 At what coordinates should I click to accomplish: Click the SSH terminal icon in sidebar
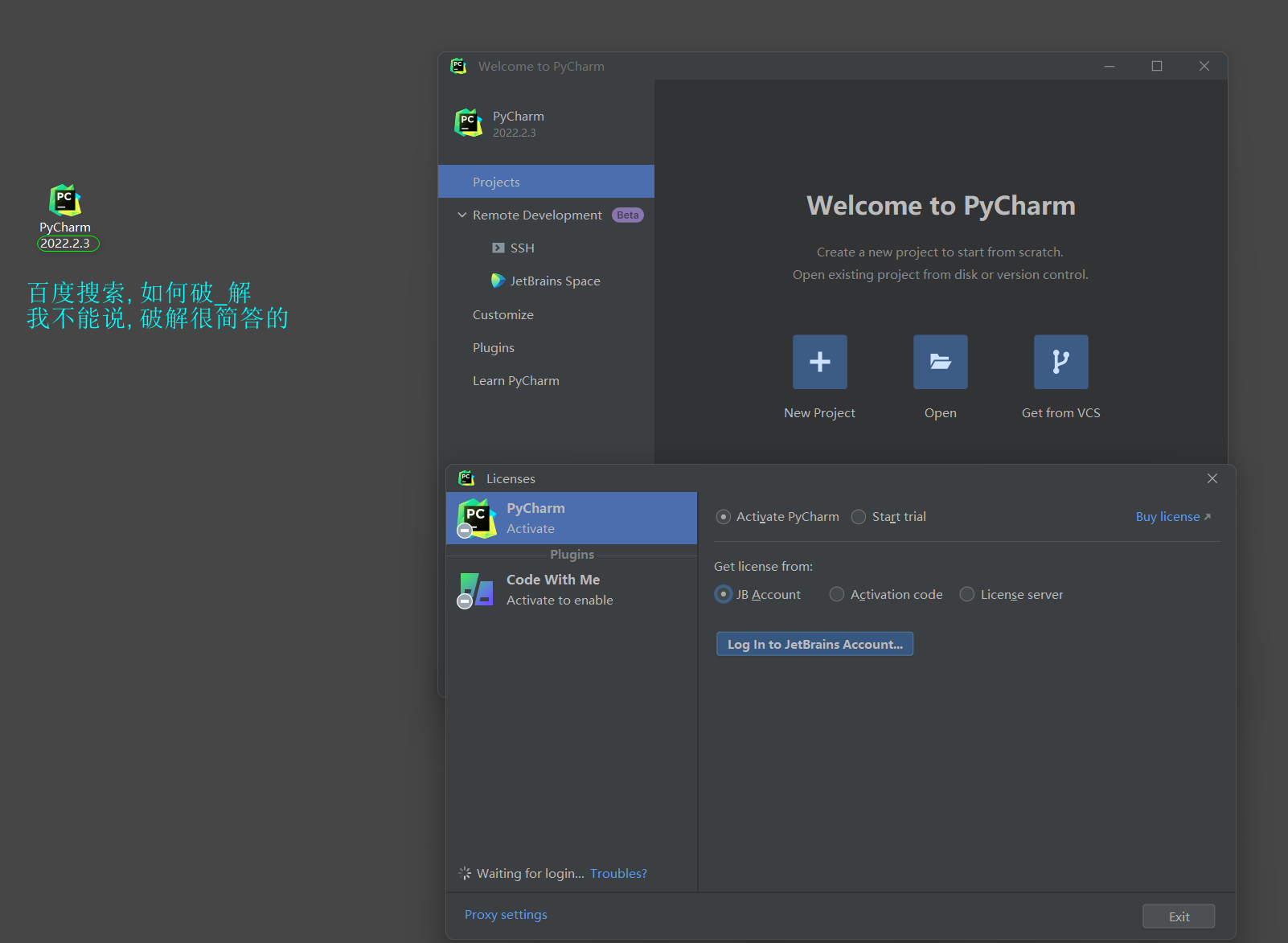click(x=498, y=248)
